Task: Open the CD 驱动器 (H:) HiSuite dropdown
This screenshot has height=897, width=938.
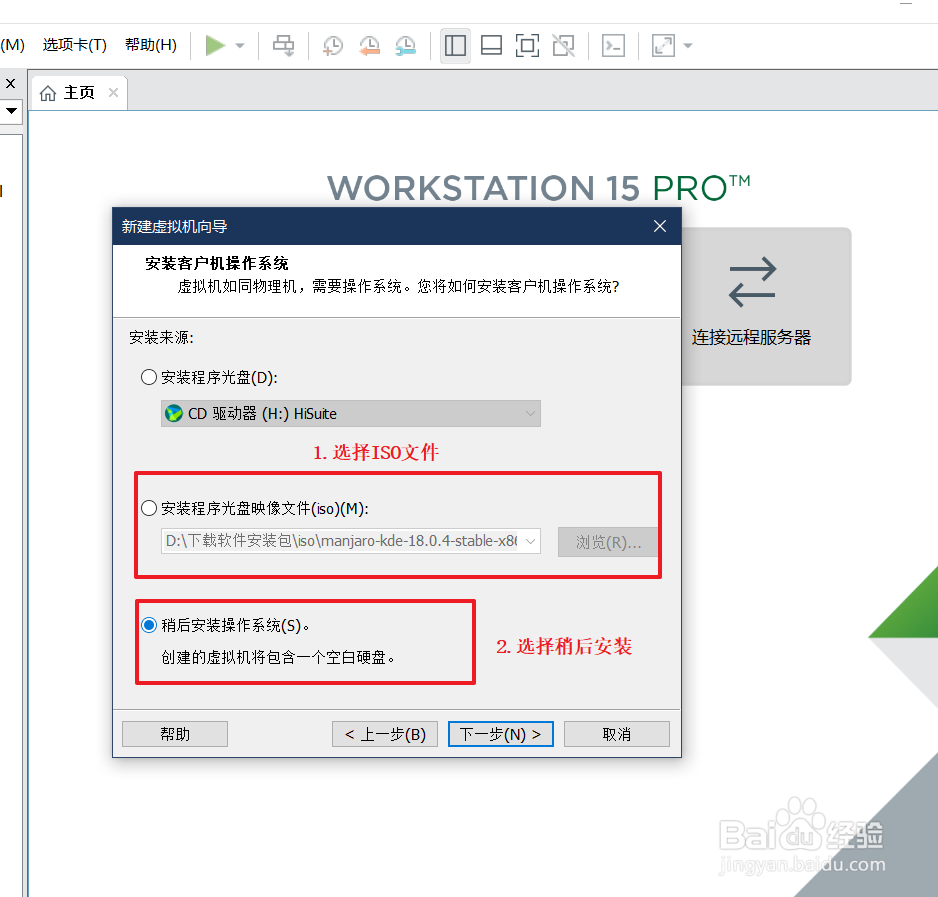Action: [351, 413]
